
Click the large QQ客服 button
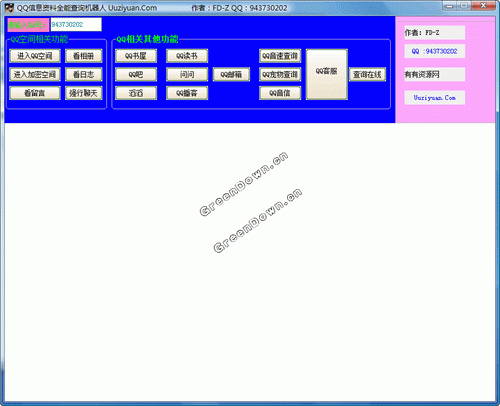click(x=327, y=74)
